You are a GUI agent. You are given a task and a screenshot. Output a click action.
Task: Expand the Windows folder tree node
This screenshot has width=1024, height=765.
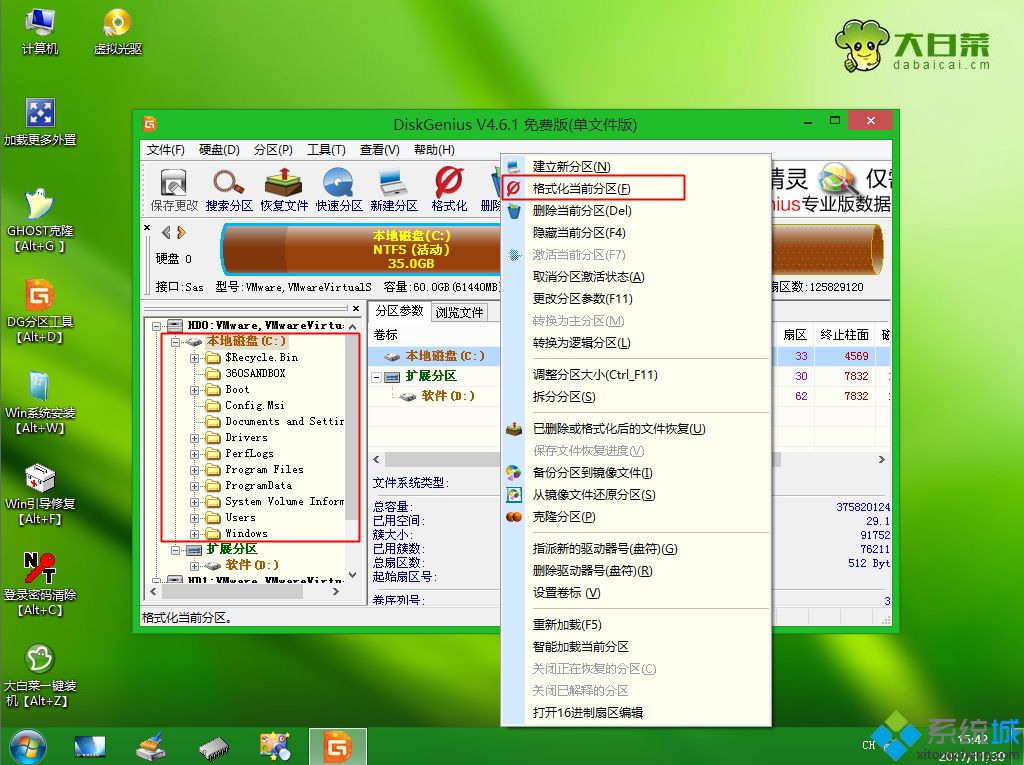(x=195, y=534)
